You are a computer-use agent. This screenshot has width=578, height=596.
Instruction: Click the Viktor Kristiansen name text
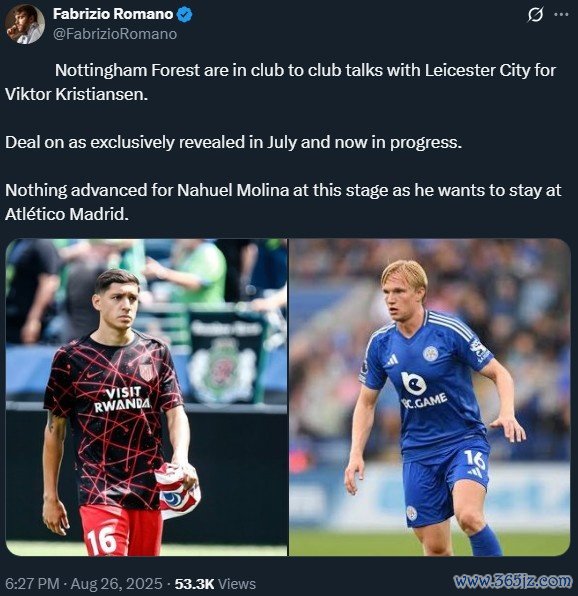coord(76,94)
